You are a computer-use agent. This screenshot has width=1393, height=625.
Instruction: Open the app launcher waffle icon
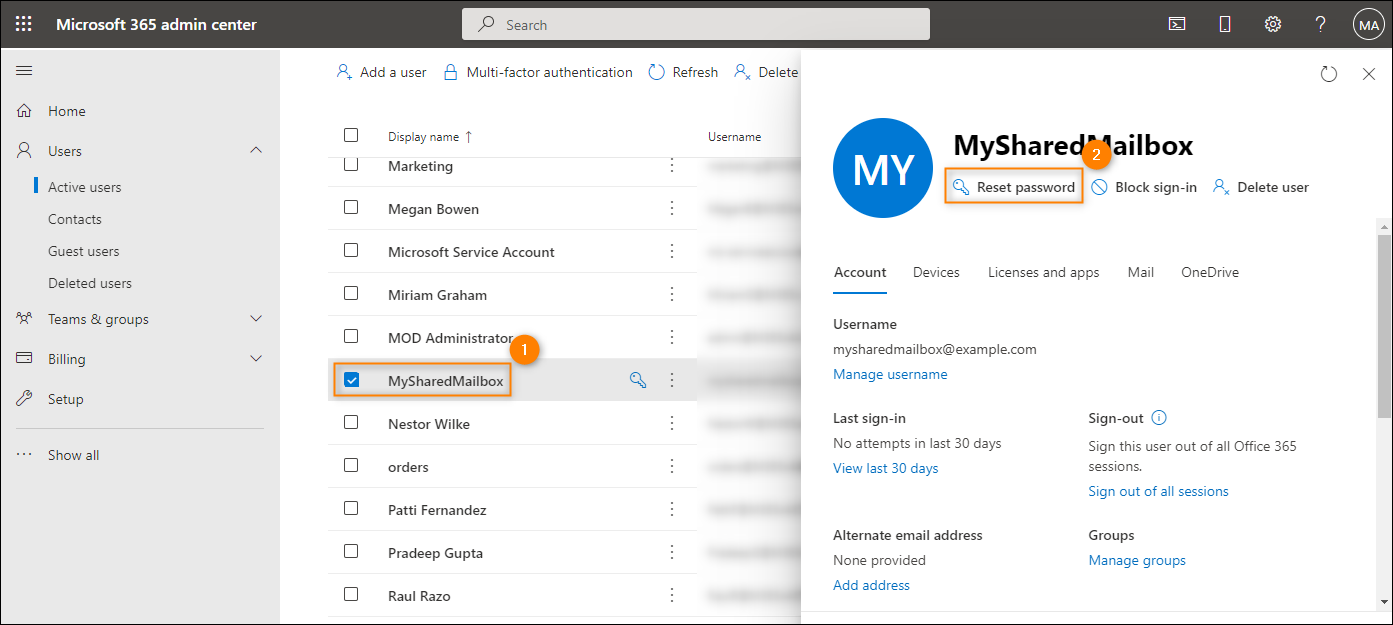pyautogui.click(x=24, y=24)
